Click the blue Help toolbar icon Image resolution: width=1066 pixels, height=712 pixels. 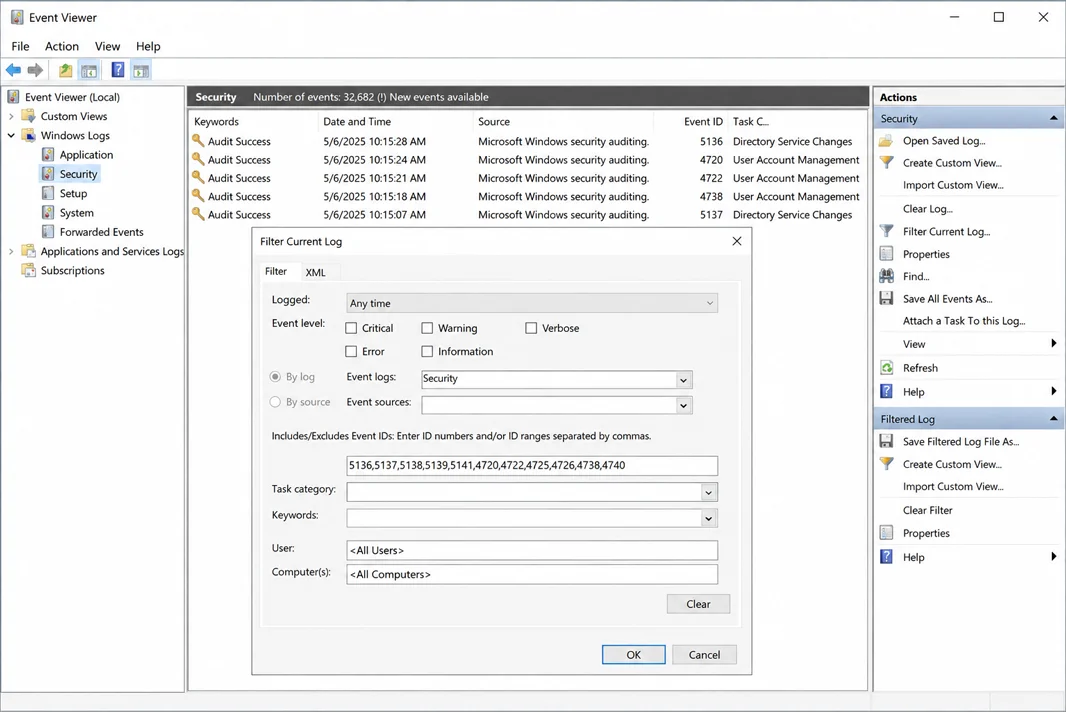point(118,70)
